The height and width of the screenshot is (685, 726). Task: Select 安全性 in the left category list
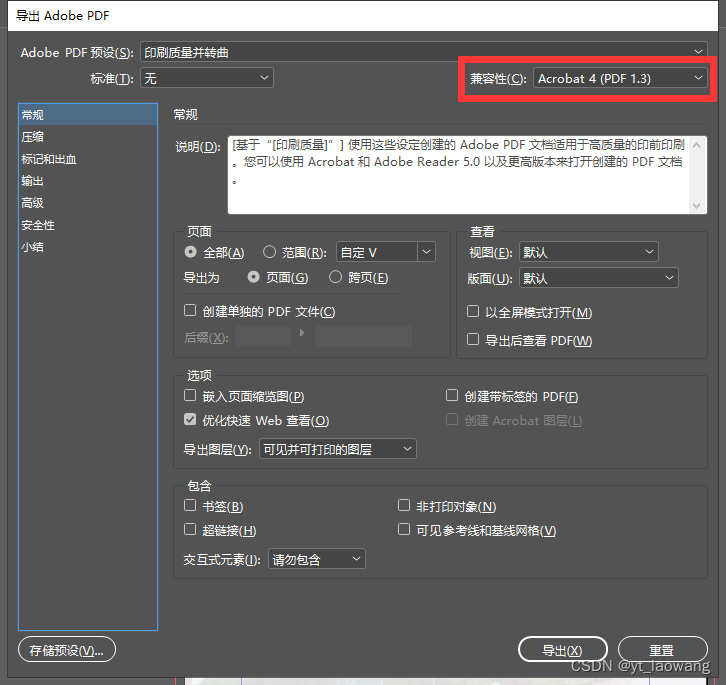(x=88, y=225)
